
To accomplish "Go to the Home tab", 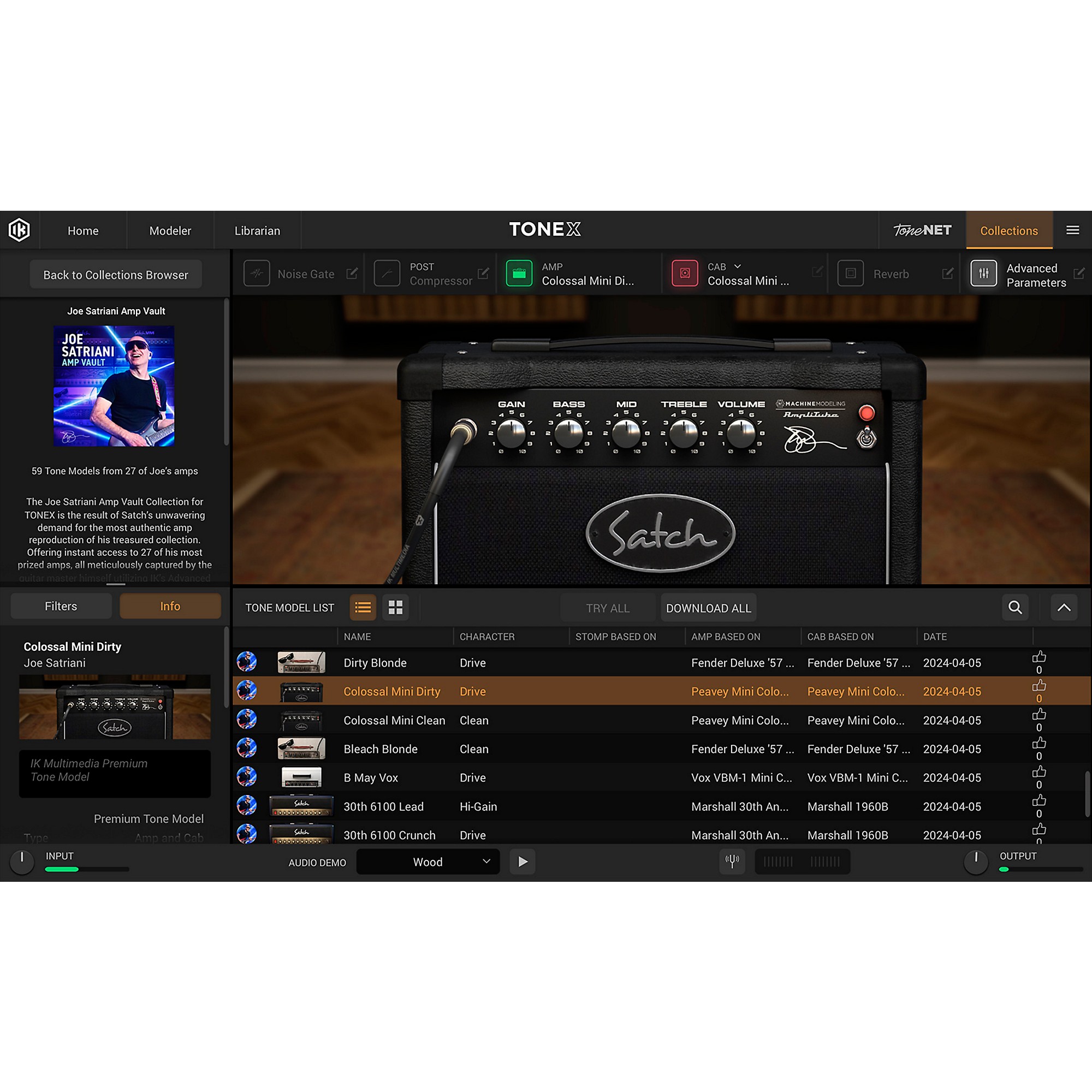I will pyautogui.click(x=83, y=230).
